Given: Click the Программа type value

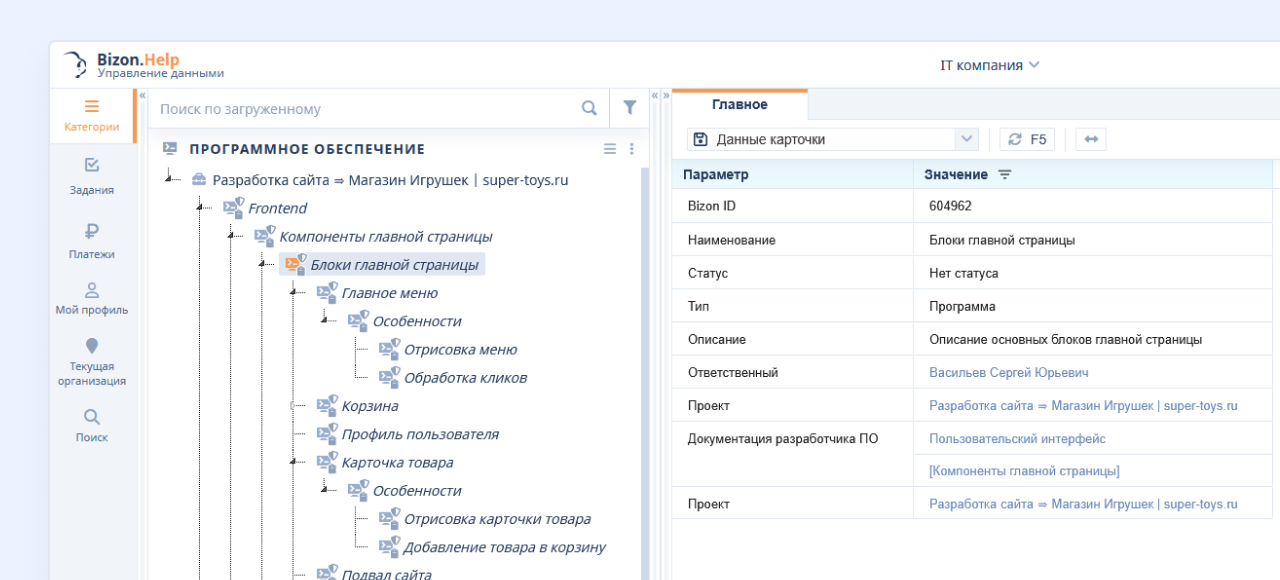Looking at the screenshot, I should pyautogui.click(x=962, y=306).
